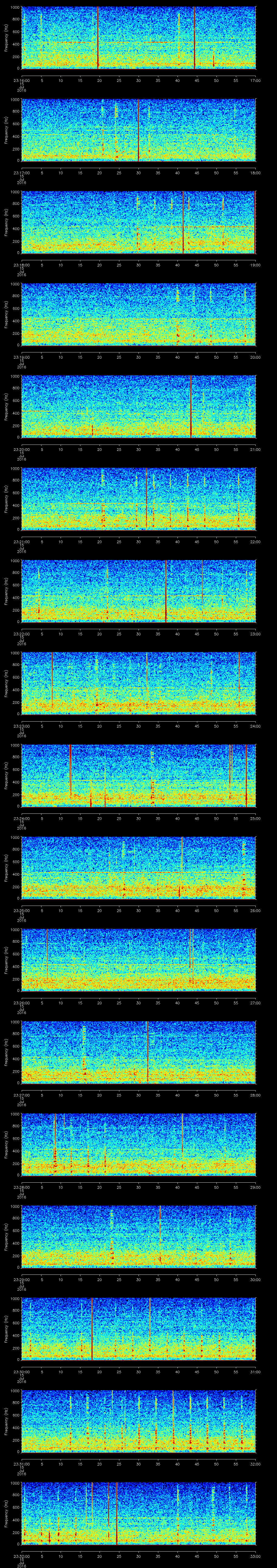Click the 32:00 end time label
The height and width of the screenshot is (1568, 277).
click(255, 1464)
